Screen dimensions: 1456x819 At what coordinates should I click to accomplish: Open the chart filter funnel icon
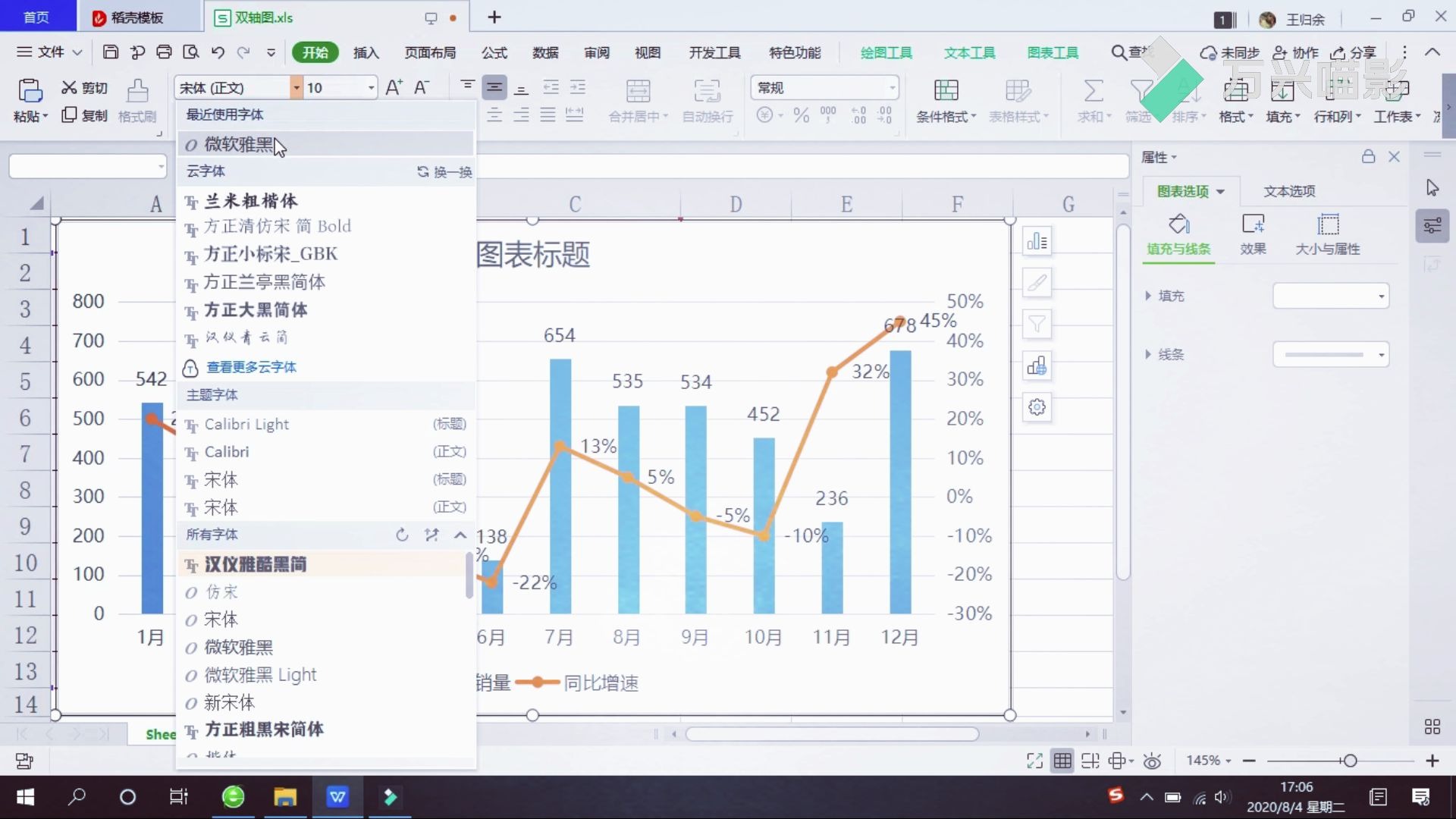[x=1036, y=324]
